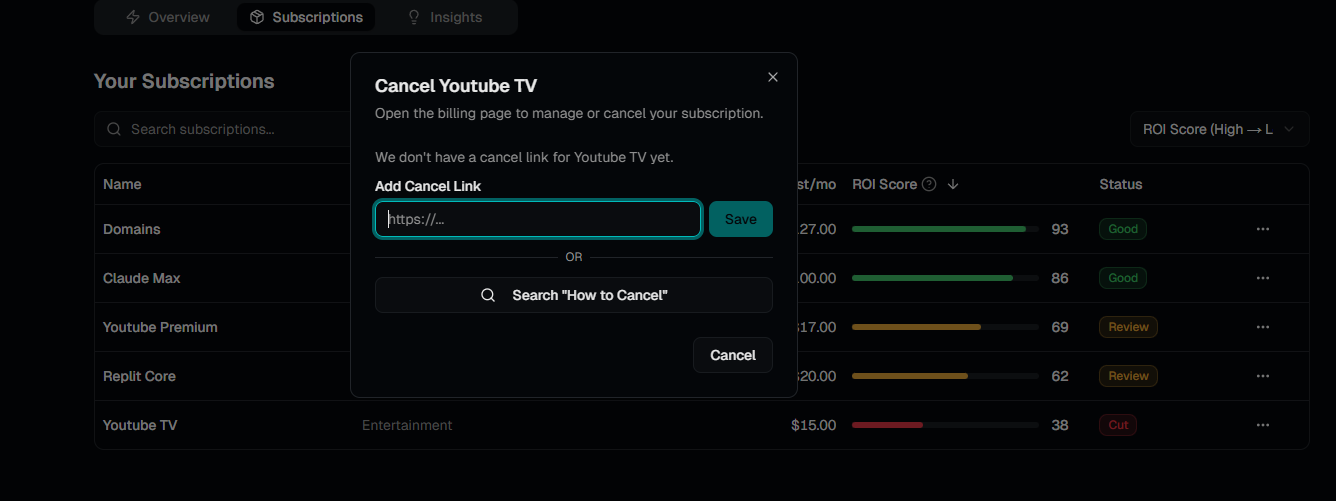1336x501 pixels.
Task: Sort by ROI Score arrow icon
Action: (x=953, y=184)
